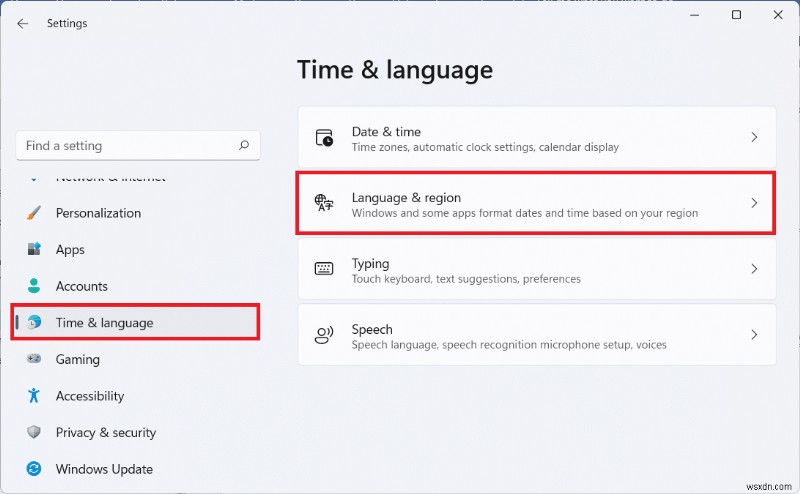Click the Time & language page heading
Screen dimensions: 800x494
coord(395,70)
